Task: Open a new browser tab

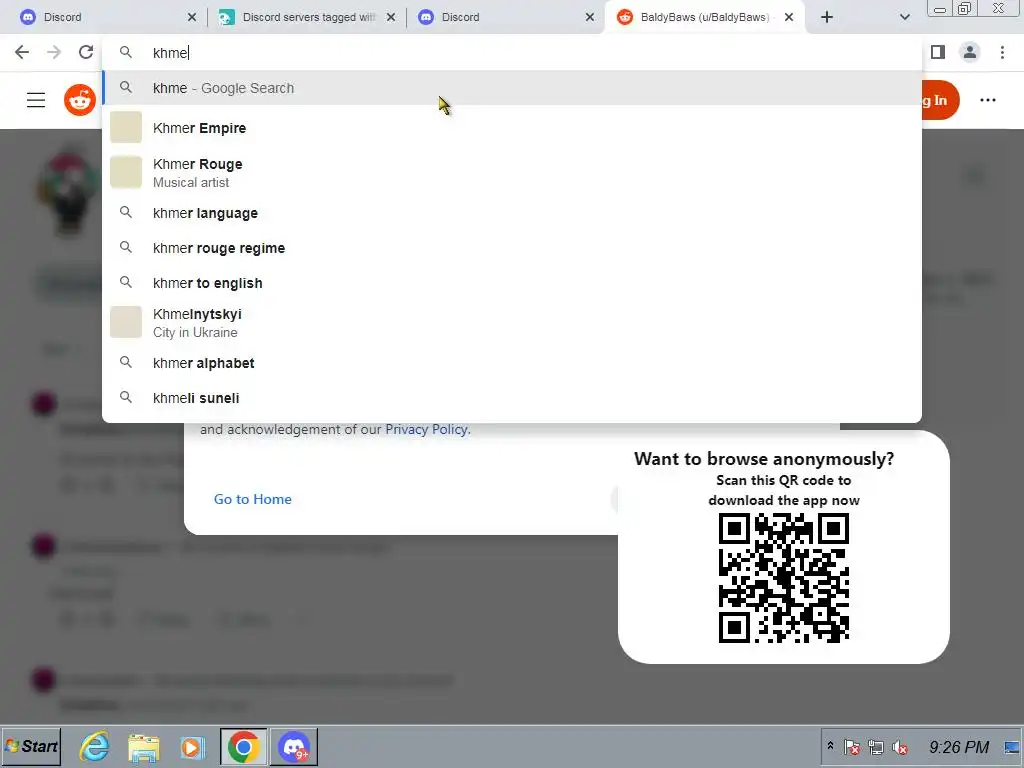Action: coord(827,17)
